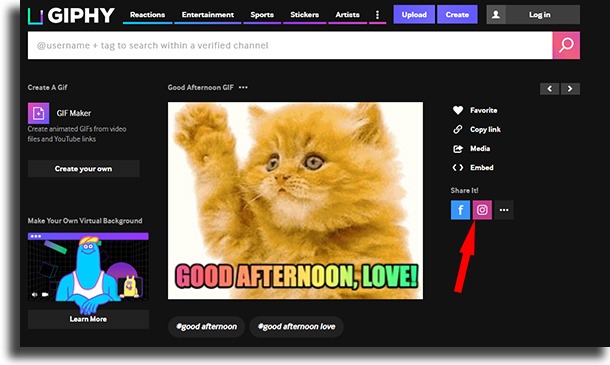610x365 pixels.
Task: Click the GIPHY logo
Action: coord(71,16)
